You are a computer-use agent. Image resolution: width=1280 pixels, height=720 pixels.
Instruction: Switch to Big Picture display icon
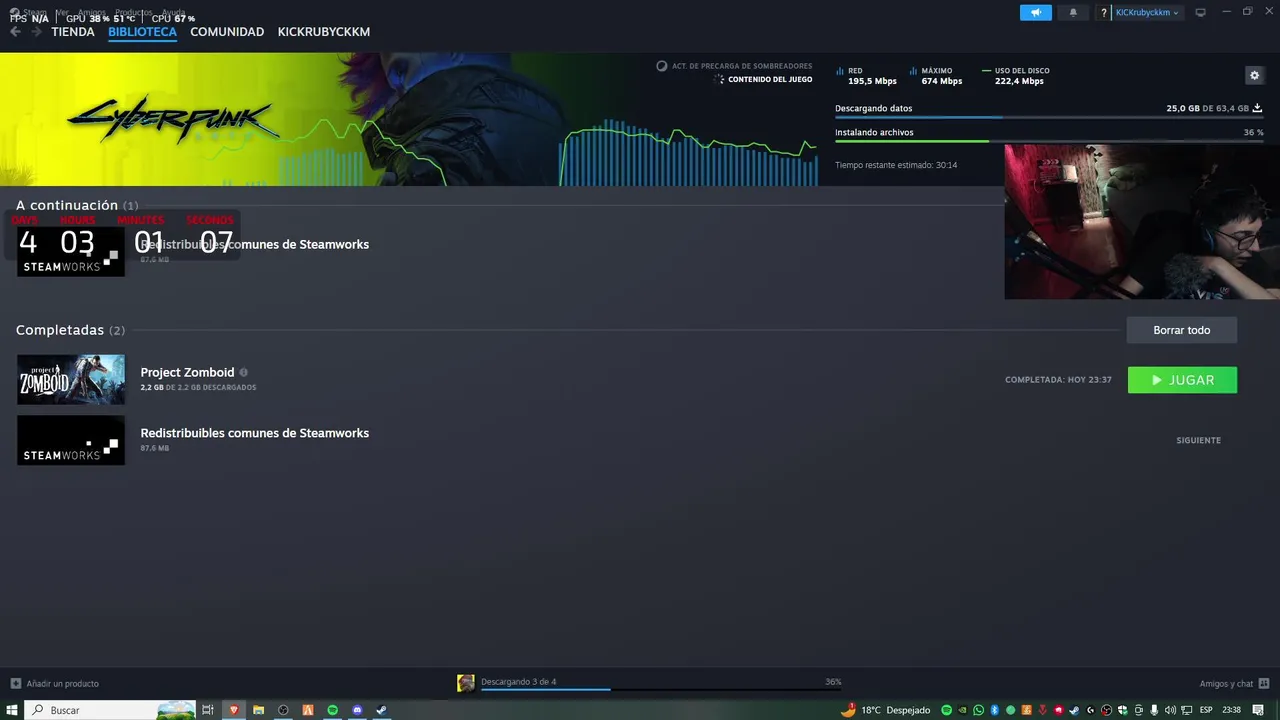(x=1200, y=12)
